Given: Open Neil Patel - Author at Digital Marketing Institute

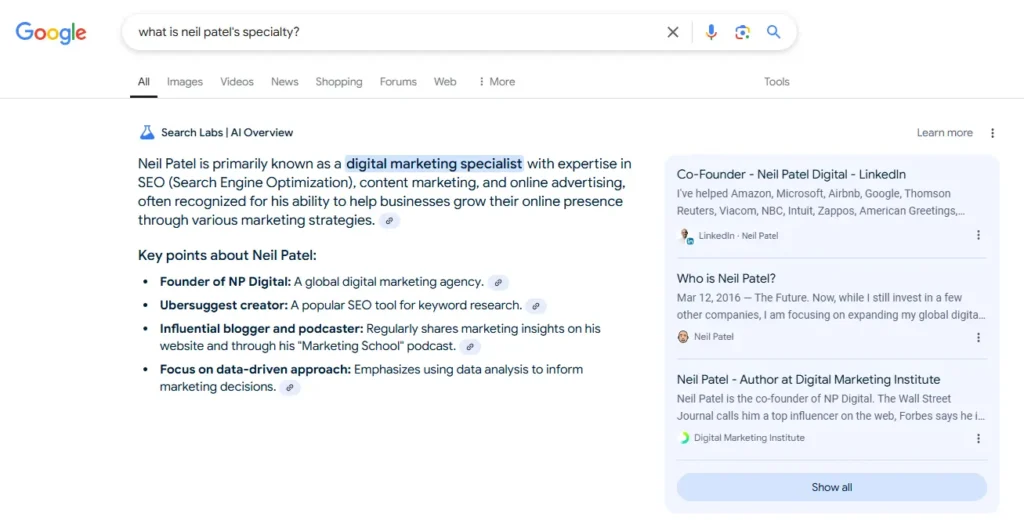Looking at the screenshot, I should point(808,379).
